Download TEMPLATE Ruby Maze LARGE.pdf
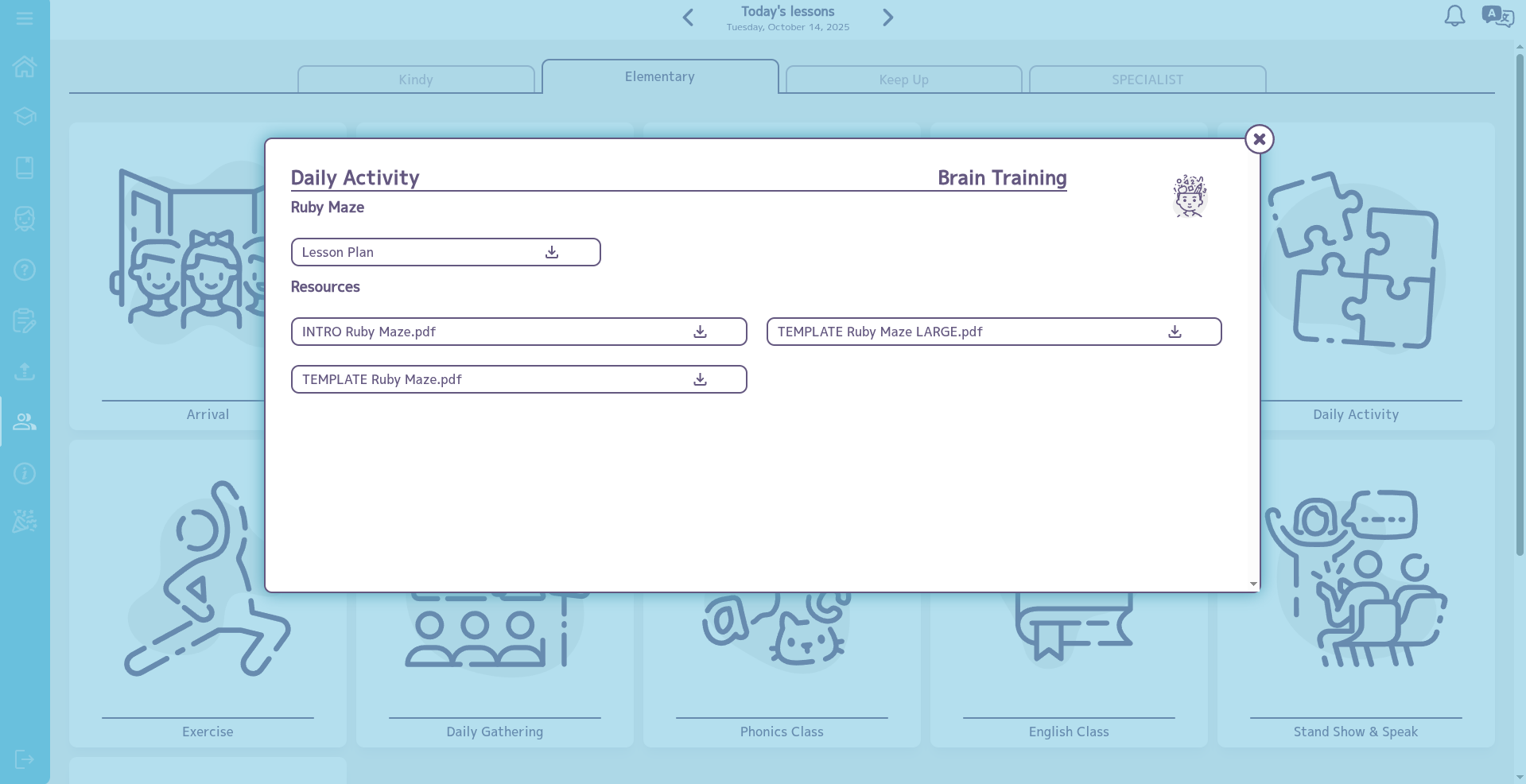 point(1175,332)
